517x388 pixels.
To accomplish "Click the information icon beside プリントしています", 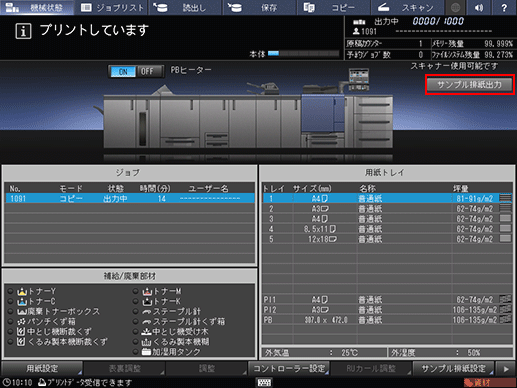I will coord(23,31).
